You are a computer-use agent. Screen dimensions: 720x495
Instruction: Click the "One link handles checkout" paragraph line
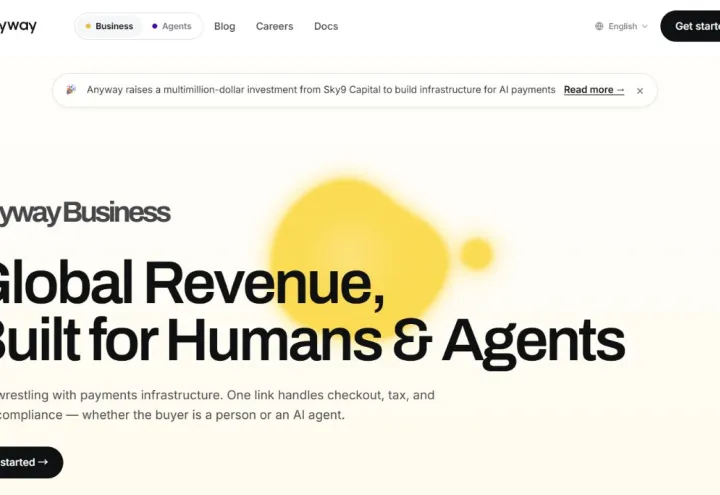click(217, 395)
